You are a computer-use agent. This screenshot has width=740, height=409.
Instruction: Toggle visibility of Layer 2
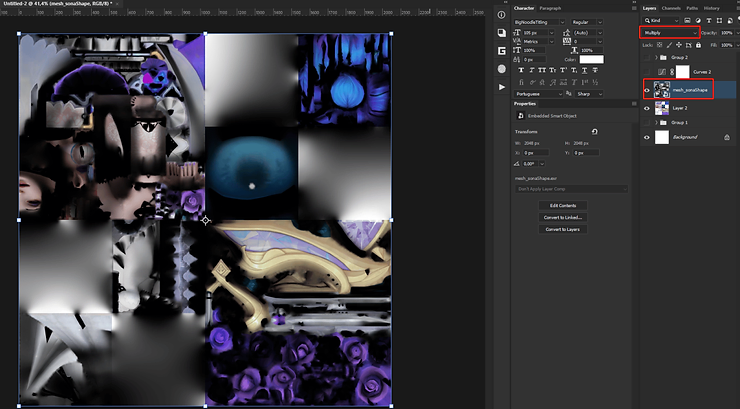coord(647,107)
